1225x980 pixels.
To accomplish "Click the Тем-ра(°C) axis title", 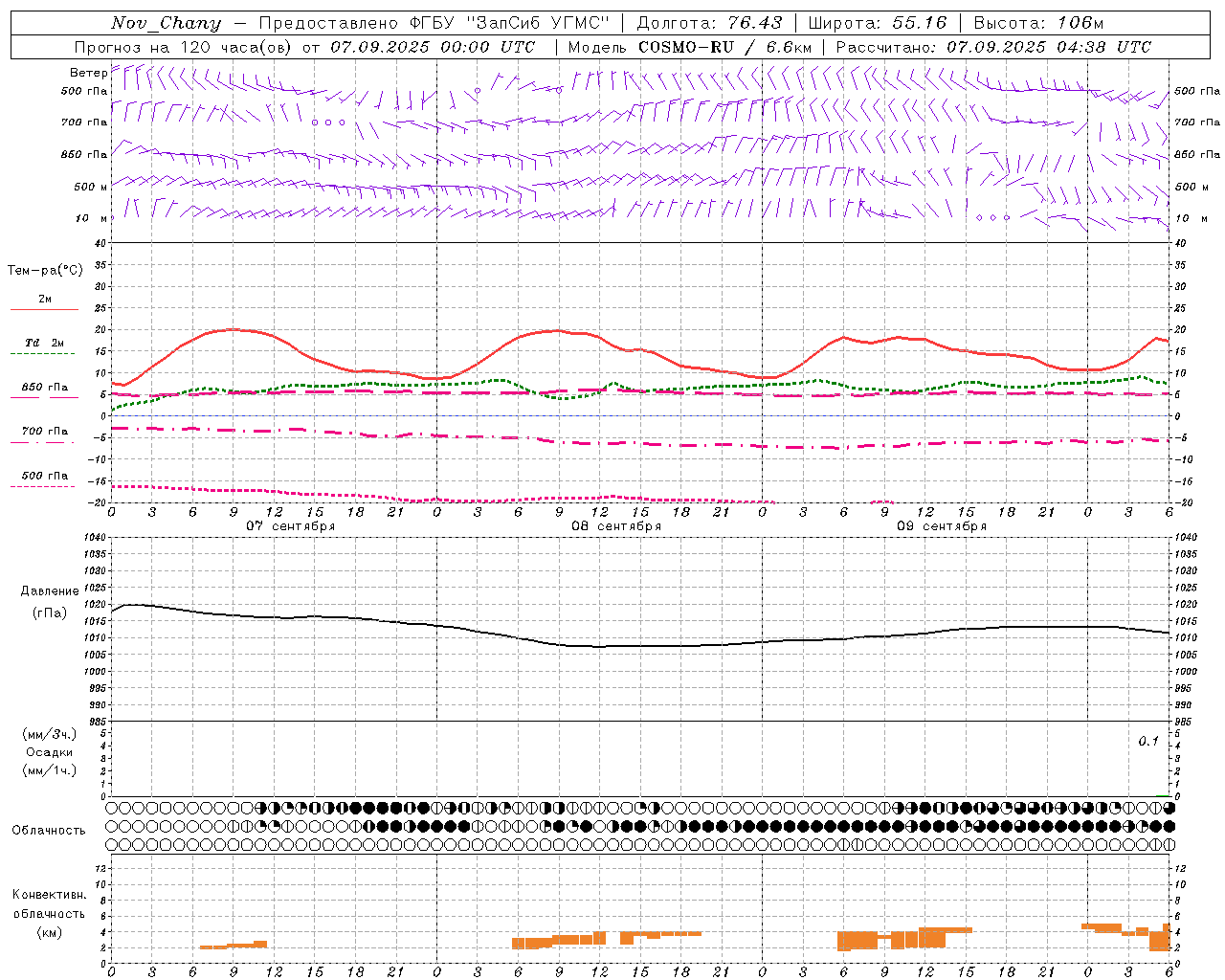I will 45,271.
